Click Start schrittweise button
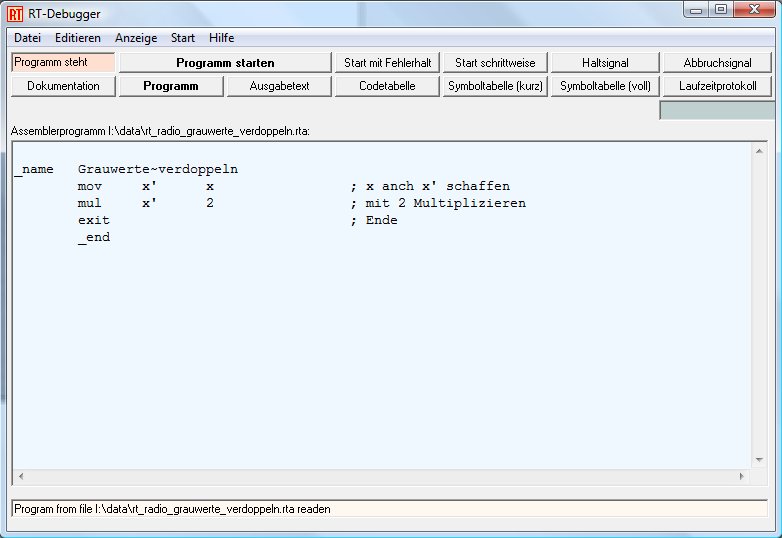 point(495,63)
